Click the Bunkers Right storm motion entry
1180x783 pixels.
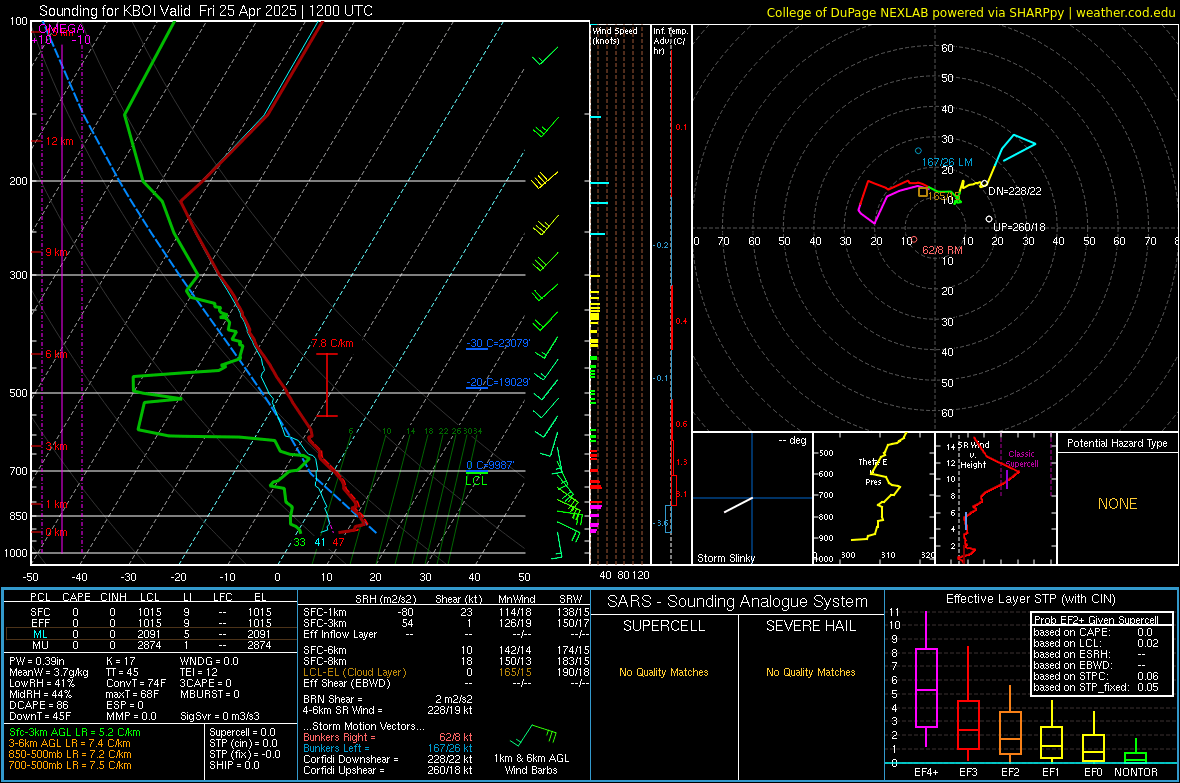[388, 737]
